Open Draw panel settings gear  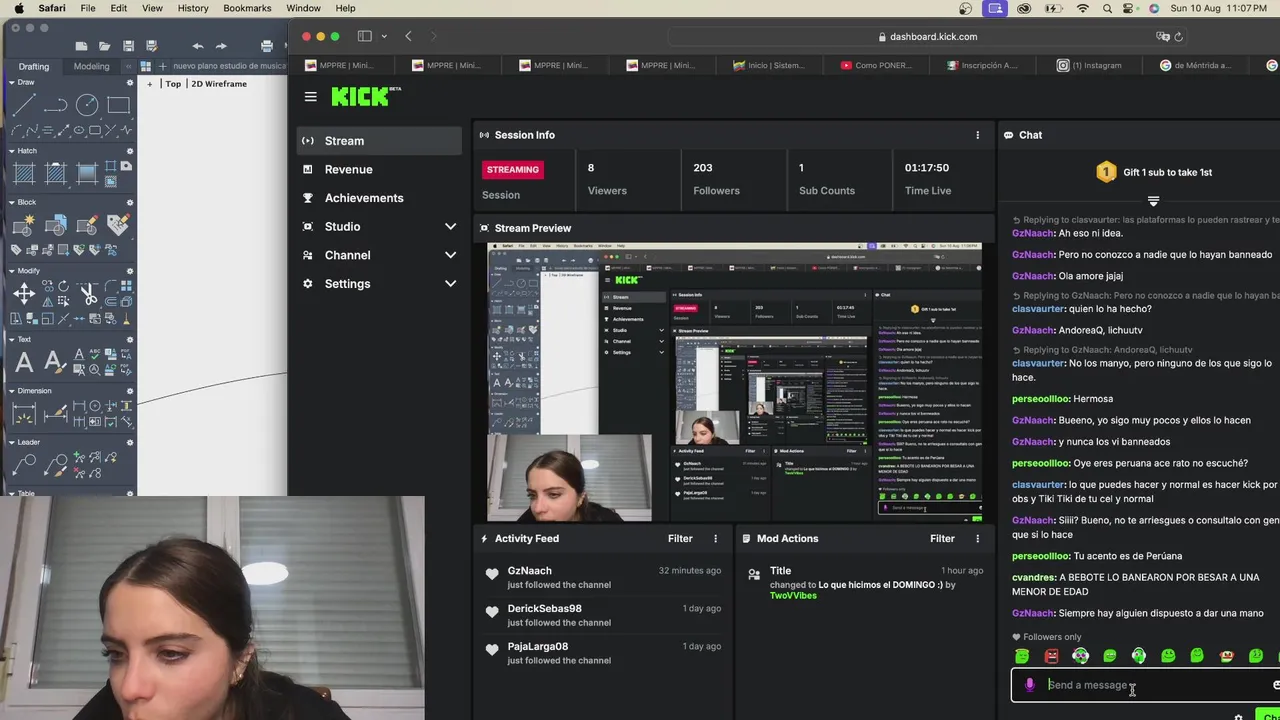[129, 82]
